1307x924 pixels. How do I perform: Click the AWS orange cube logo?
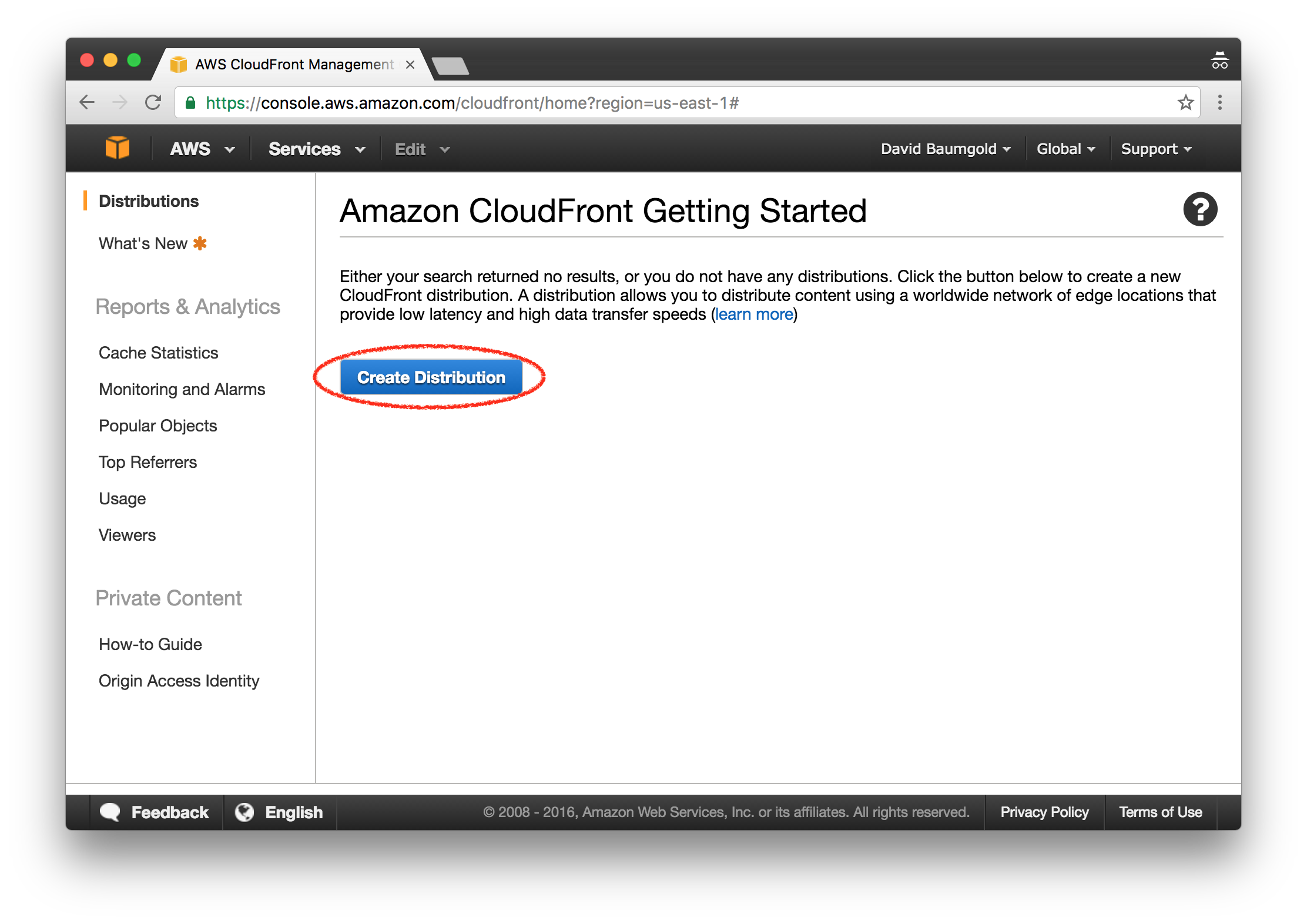[x=117, y=148]
